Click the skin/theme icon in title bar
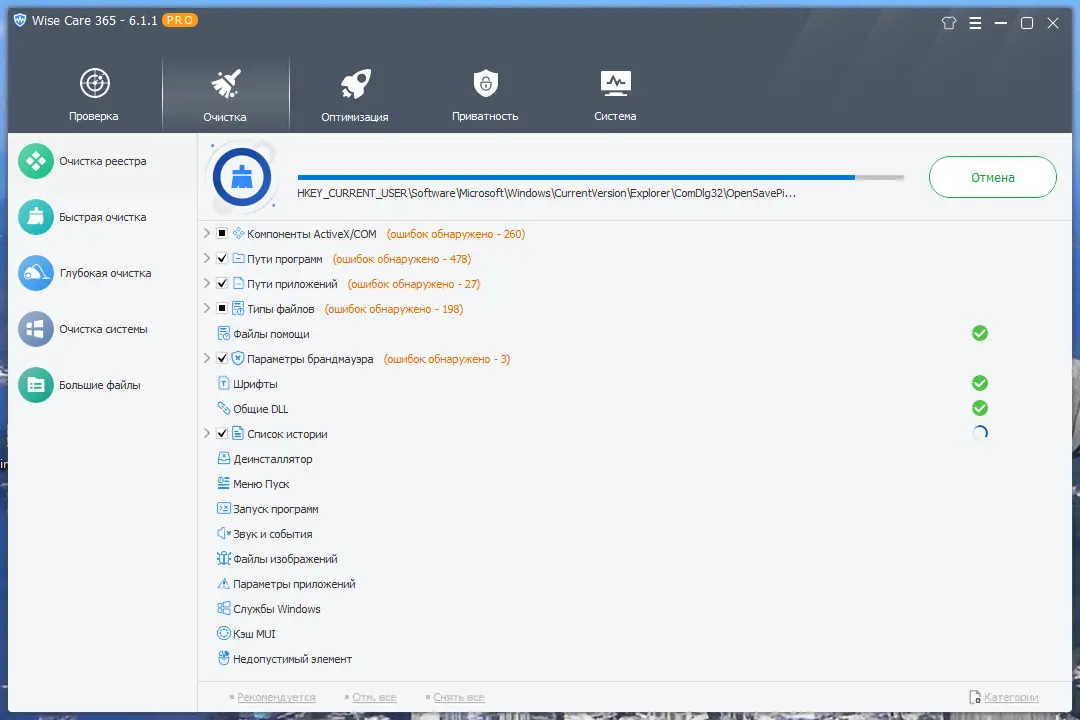The height and width of the screenshot is (720, 1080). (x=948, y=22)
